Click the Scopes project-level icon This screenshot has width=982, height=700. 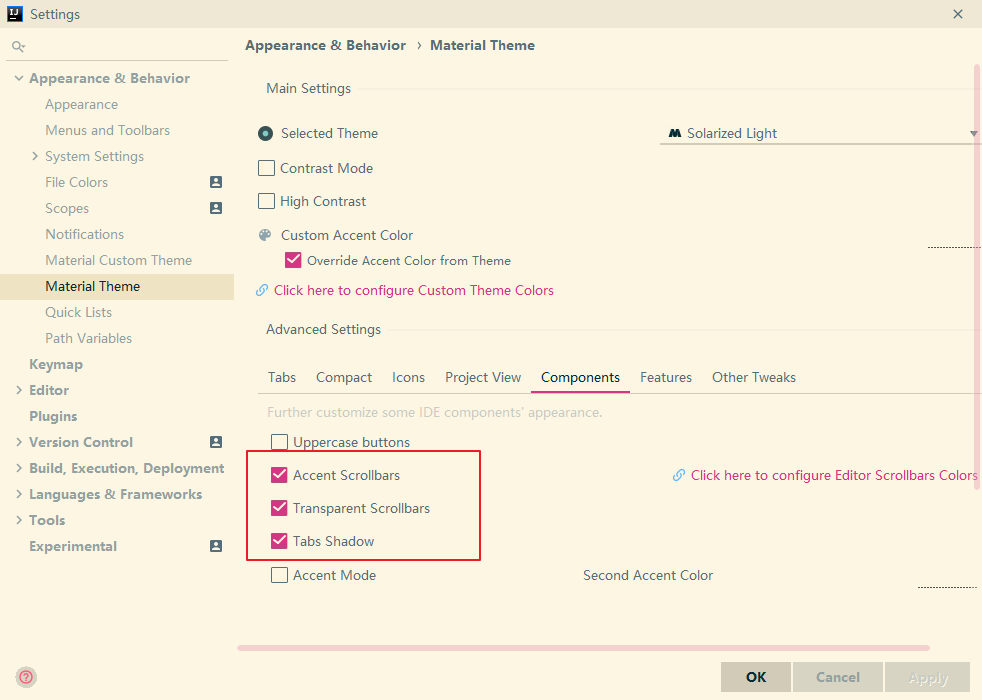216,208
